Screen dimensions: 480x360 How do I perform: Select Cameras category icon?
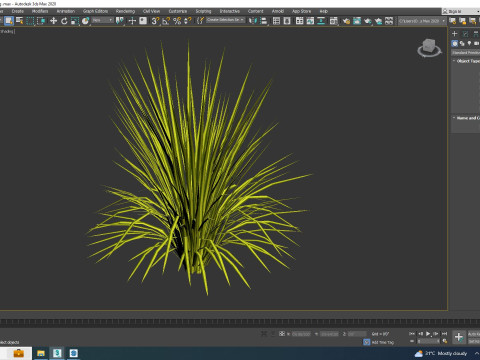[x=476, y=43]
